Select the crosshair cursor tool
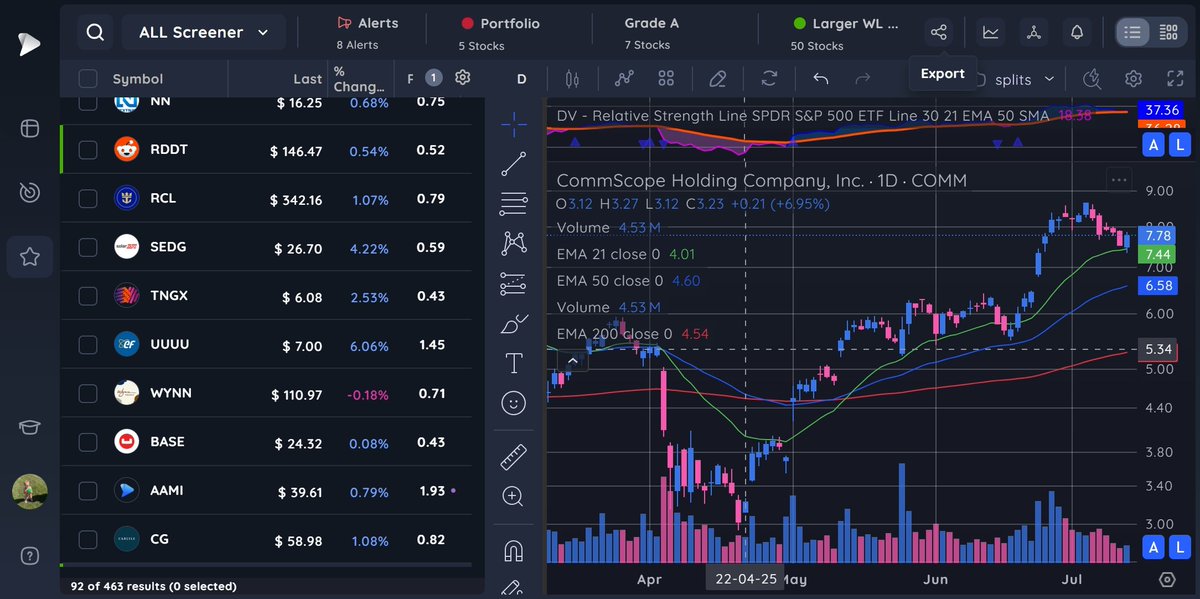This screenshot has height=599, width=1200. coord(514,125)
